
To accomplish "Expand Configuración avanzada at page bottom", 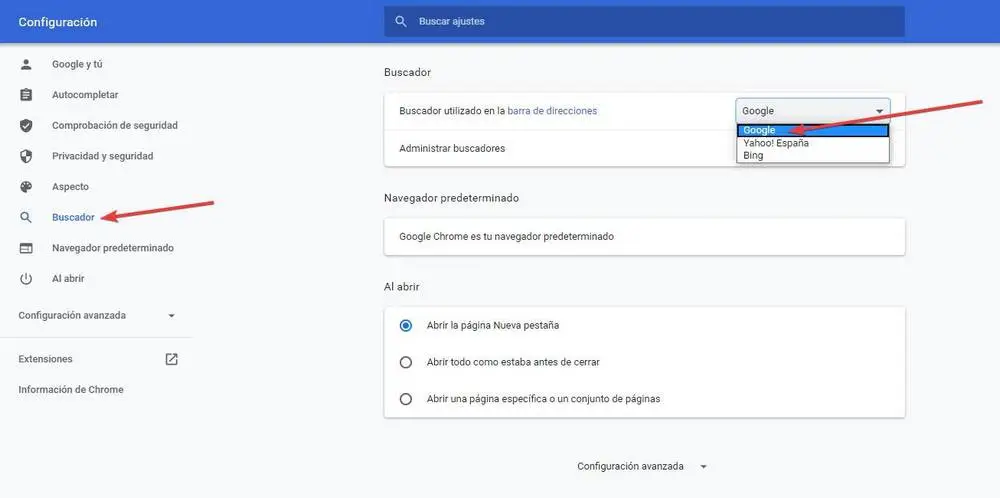I will point(642,466).
